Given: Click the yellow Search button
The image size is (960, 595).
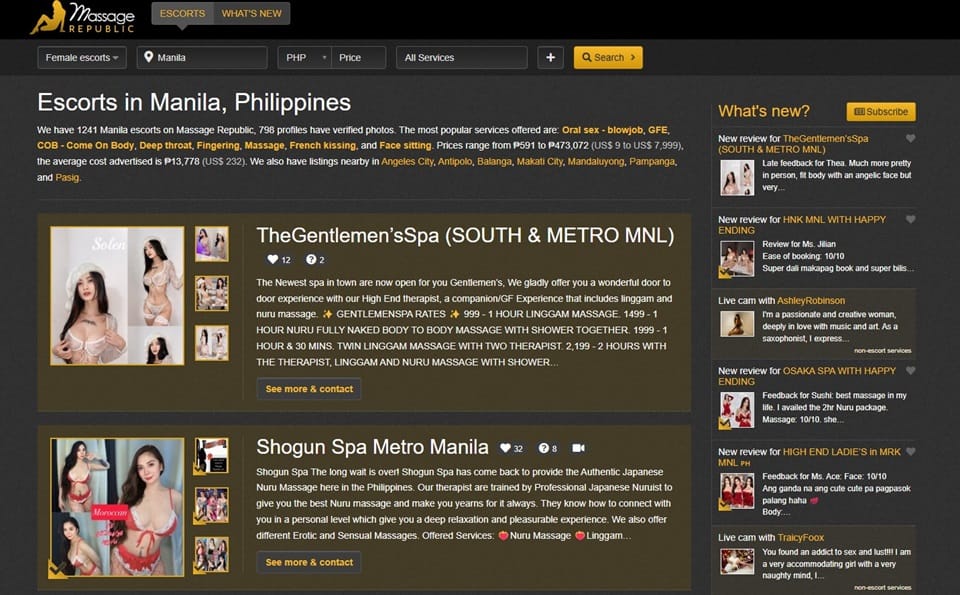Looking at the screenshot, I should pyautogui.click(x=608, y=58).
